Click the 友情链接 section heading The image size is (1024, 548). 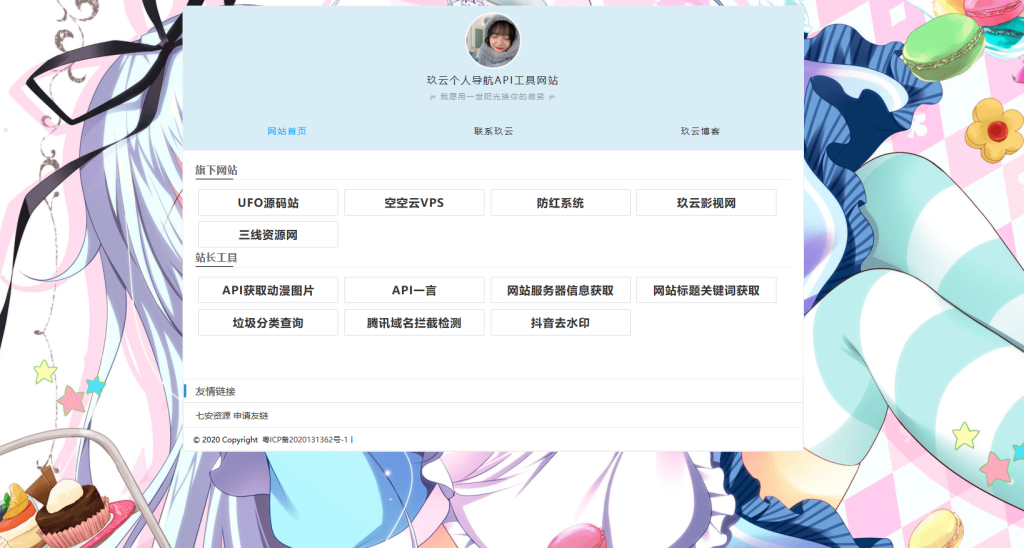tap(216, 391)
